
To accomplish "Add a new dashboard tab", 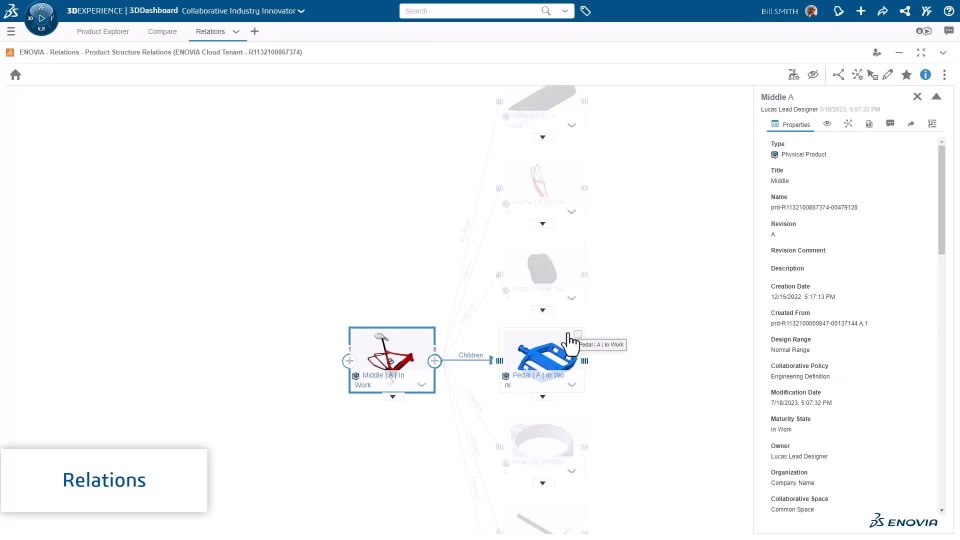I will [x=255, y=31].
